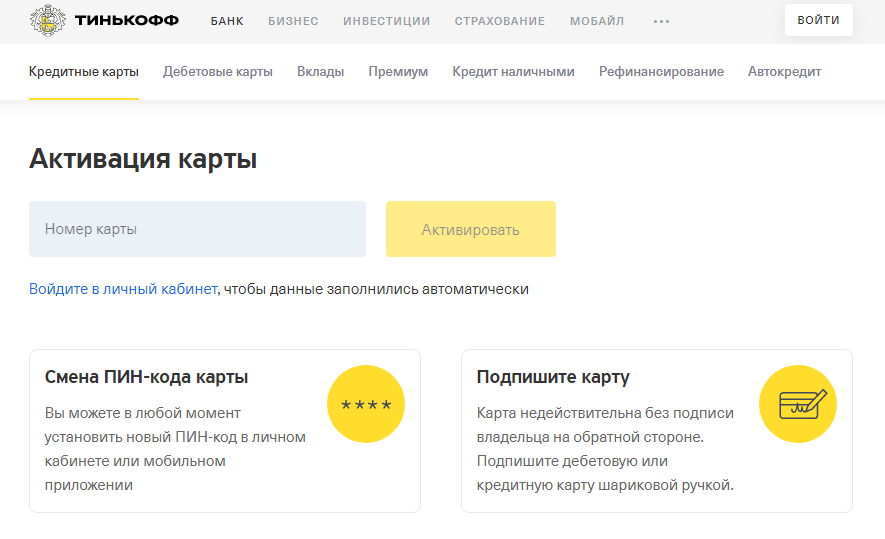Click the yellow PIN asterisks icon
This screenshot has height=539, width=885.
click(366, 404)
